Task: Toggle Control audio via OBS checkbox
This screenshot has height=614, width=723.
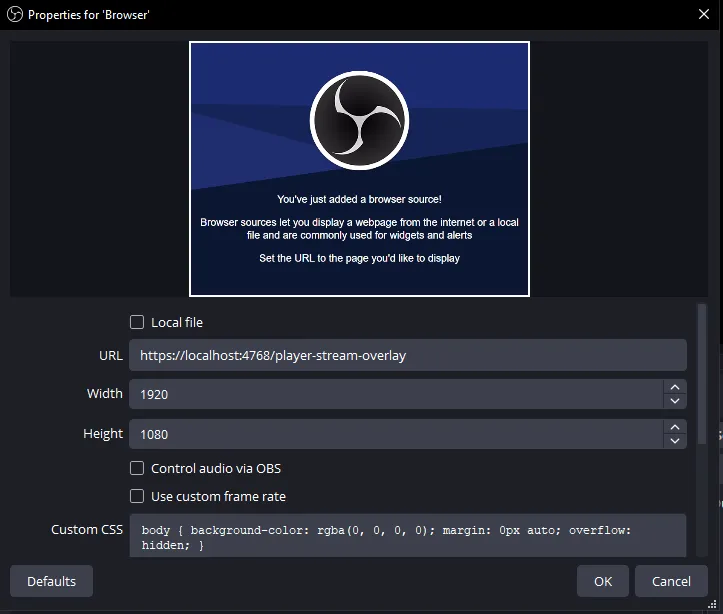Action: click(x=137, y=468)
